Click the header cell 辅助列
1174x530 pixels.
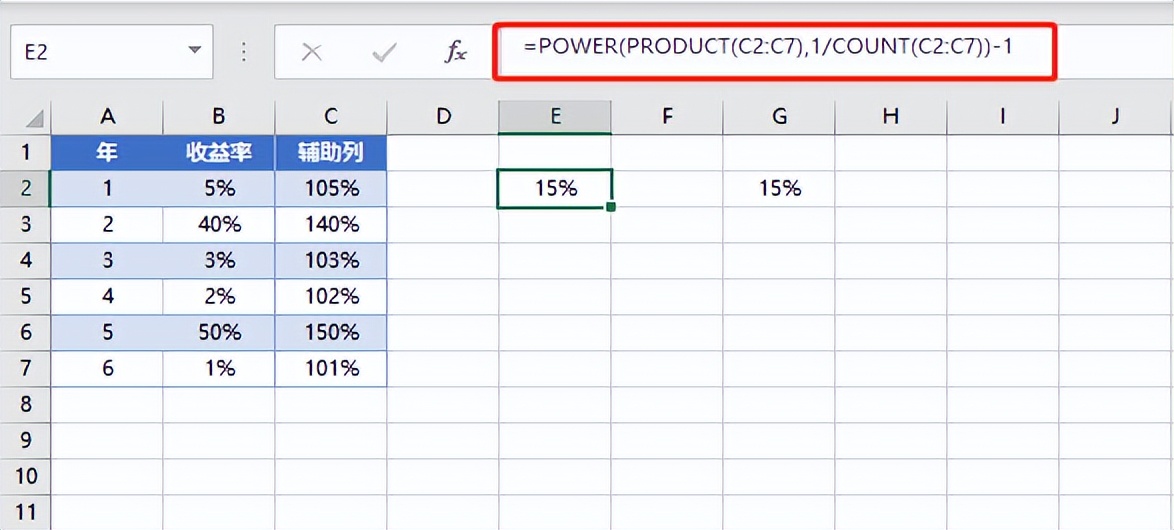click(331, 153)
